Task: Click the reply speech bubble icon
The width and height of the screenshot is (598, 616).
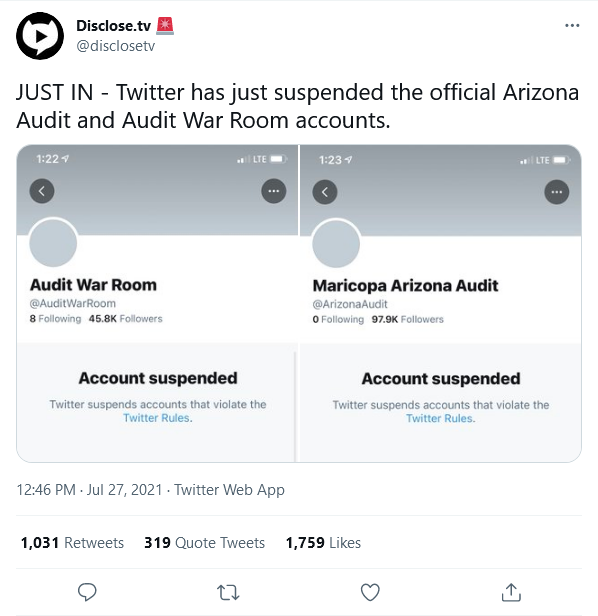Action: click(87, 592)
